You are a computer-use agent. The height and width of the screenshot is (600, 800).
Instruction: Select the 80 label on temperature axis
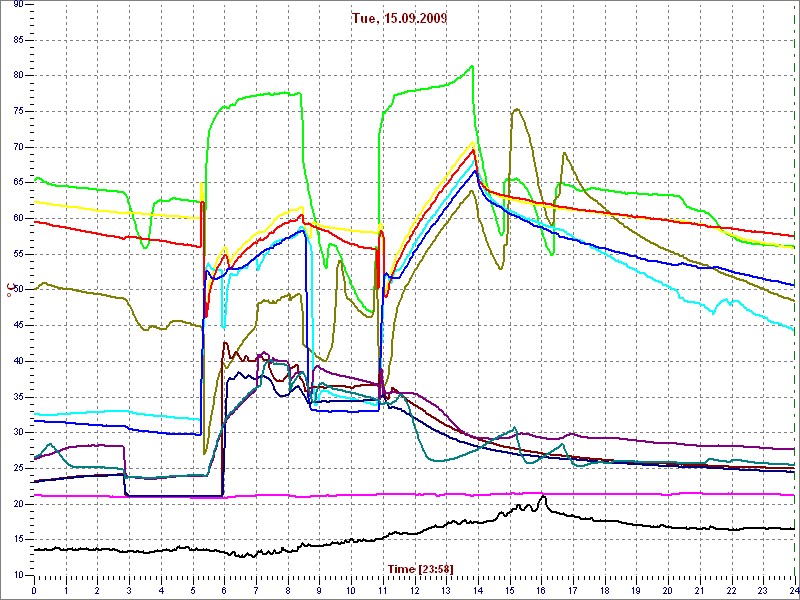pyautogui.click(x=17, y=76)
